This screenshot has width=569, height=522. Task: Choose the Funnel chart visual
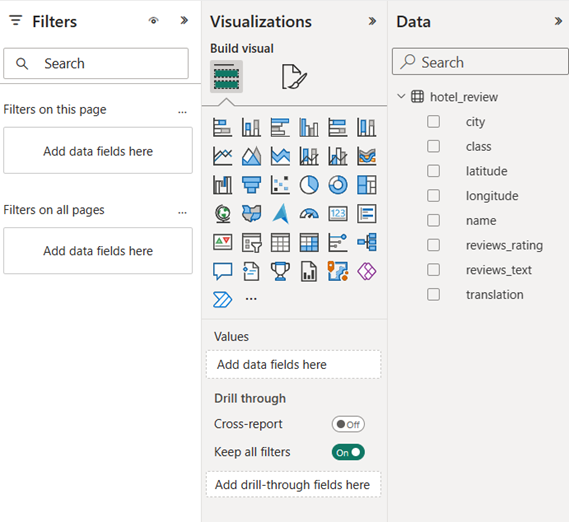pyautogui.click(x=251, y=185)
